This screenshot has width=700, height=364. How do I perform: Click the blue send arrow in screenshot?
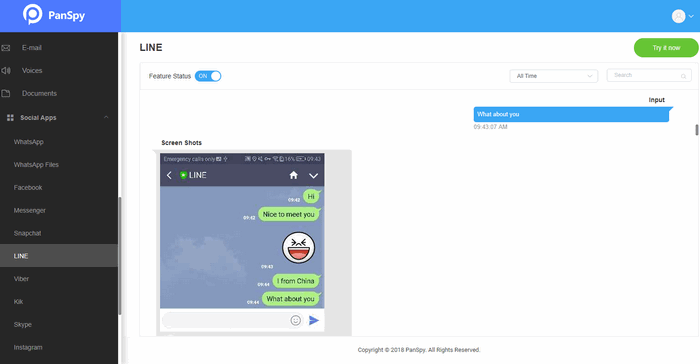[314, 320]
